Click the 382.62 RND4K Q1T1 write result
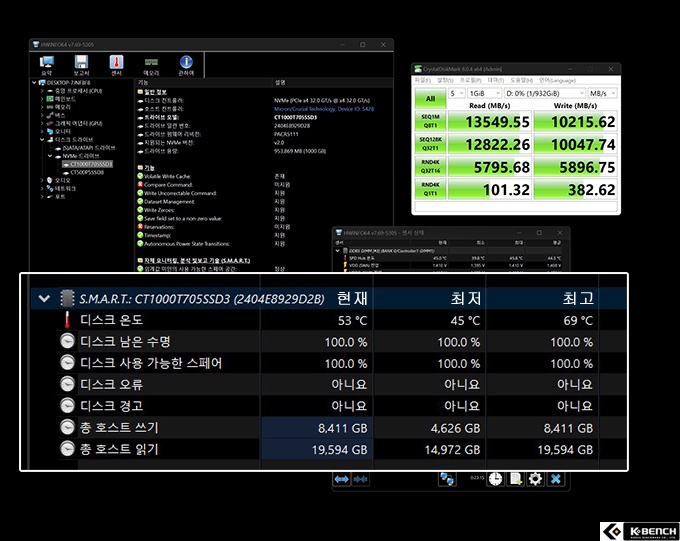The height and width of the screenshot is (541, 680). (x=575, y=189)
